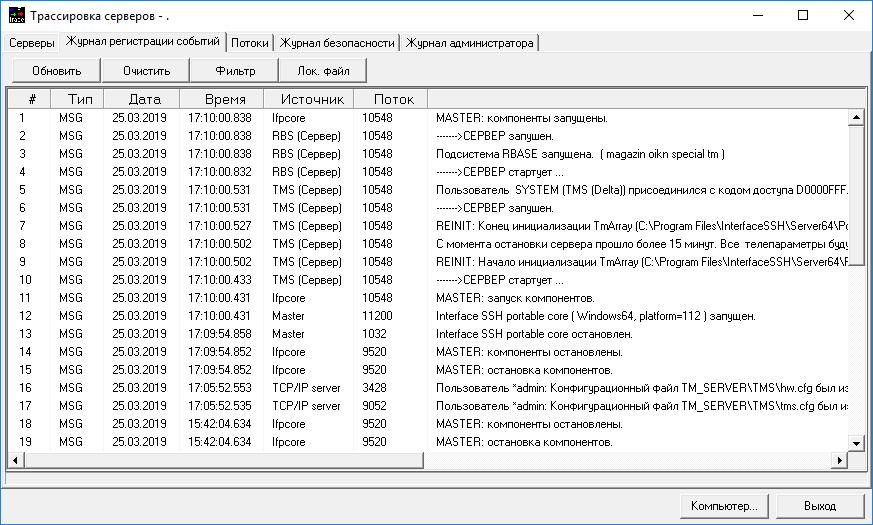
Task: Click the Время column header
Action: click(224, 99)
